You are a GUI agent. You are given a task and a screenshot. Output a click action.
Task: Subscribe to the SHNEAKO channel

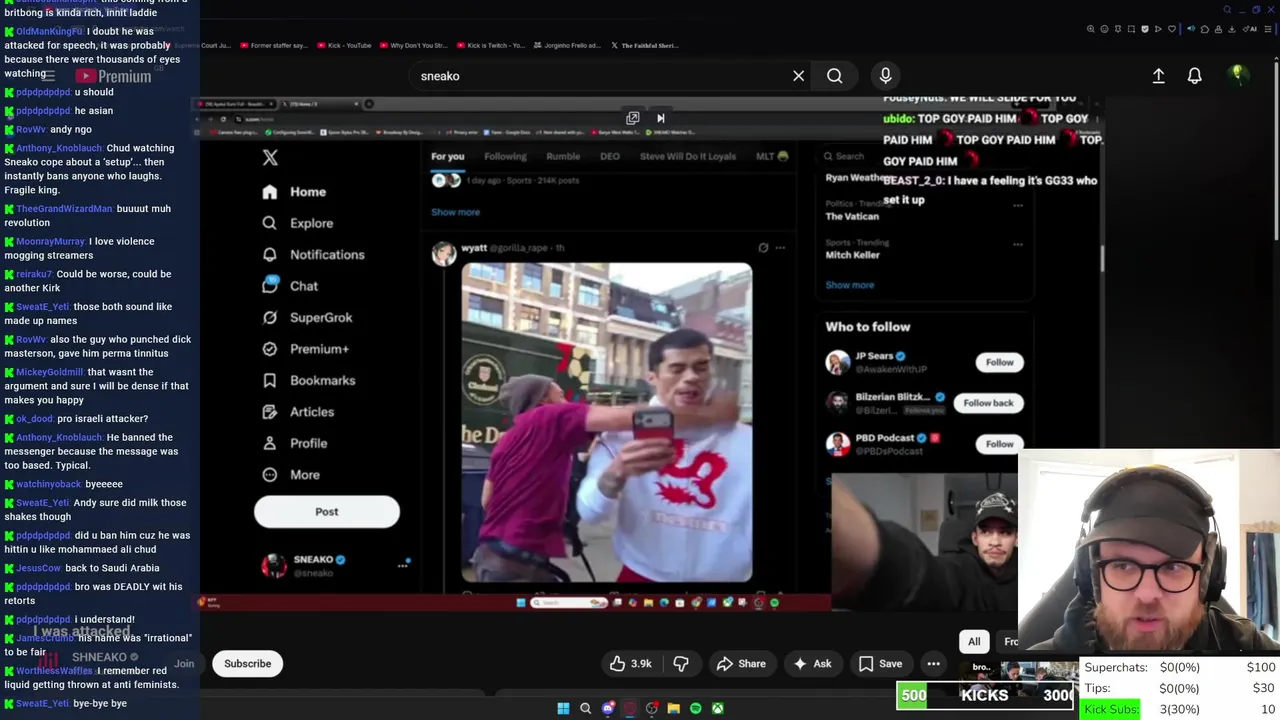(x=247, y=663)
